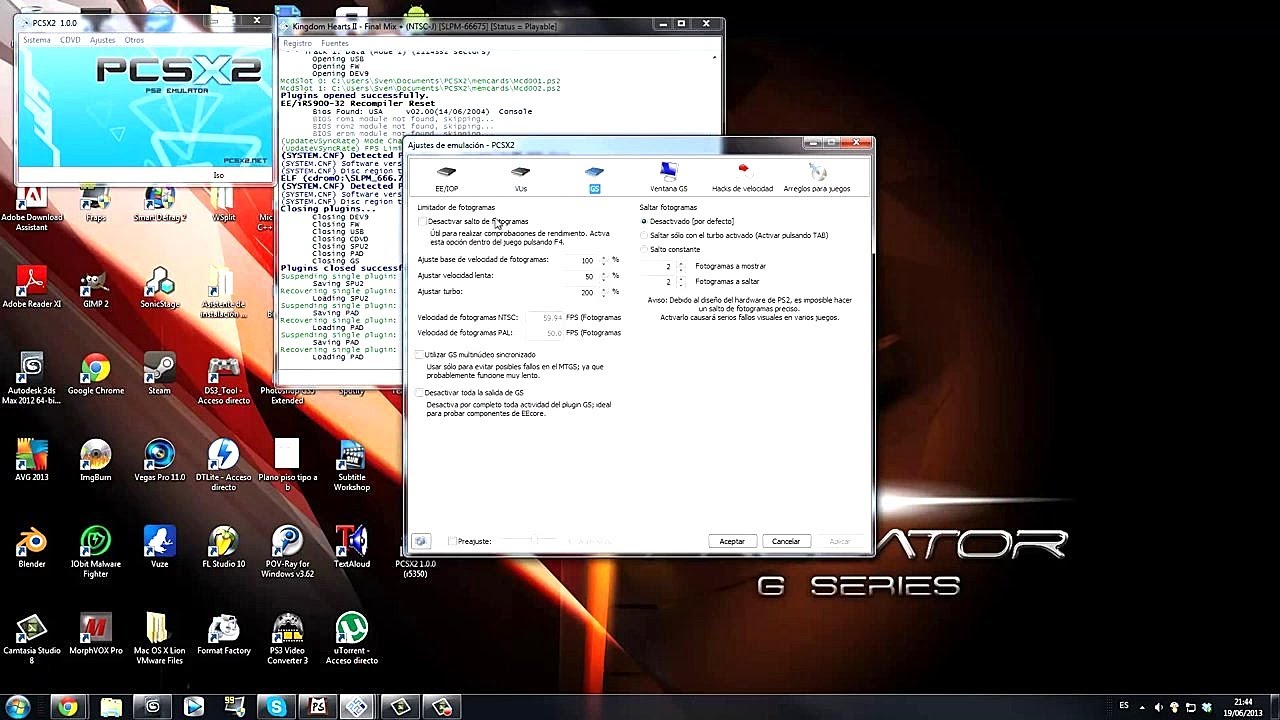Open Sistema menu in PCSX2 window
The height and width of the screenshot is (720, 1280).
pyautogui.click(x=37, y=40)
